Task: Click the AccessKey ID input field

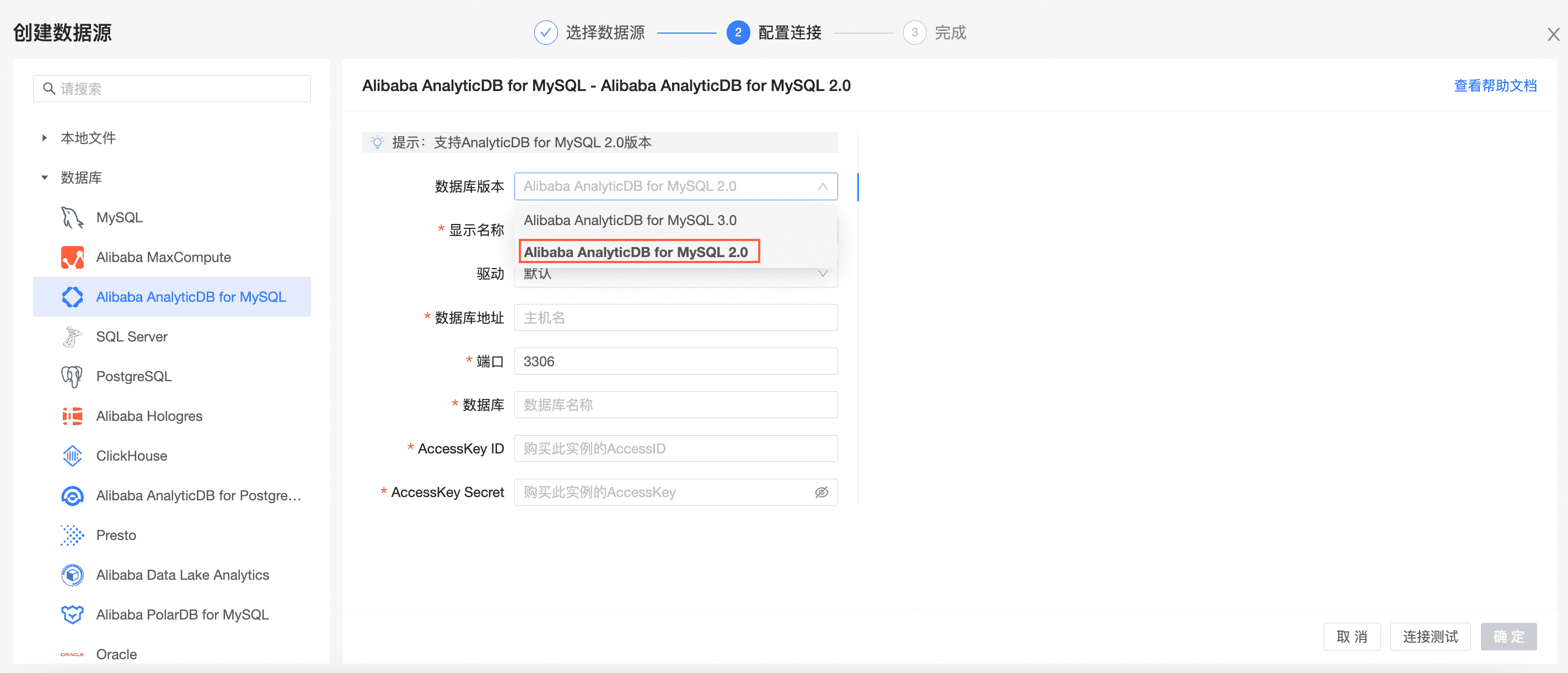Action: (x=675, y=449)
